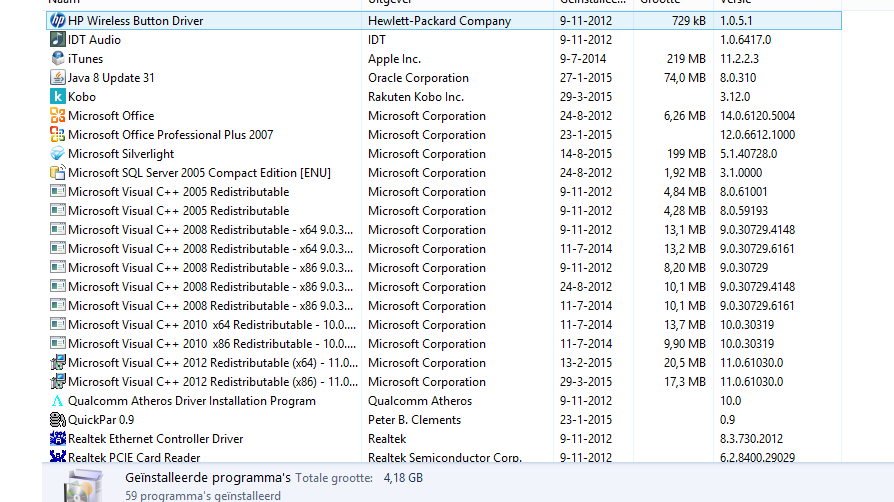Select Realtek Ethernet Controller Driver row
Image resolution: width=894 pixels, height=502 pixels.
444,439
